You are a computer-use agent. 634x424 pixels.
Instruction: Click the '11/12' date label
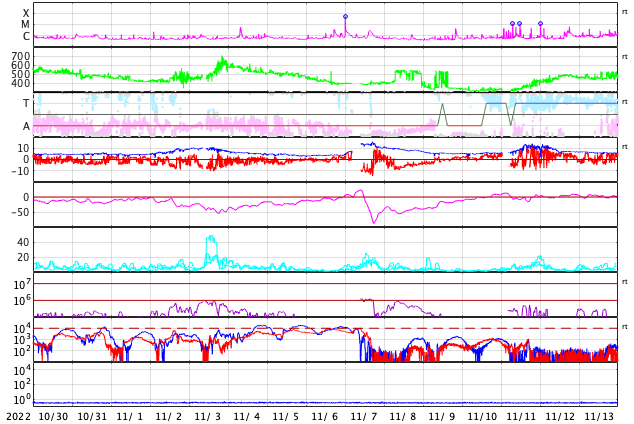[x=560, y=417]
